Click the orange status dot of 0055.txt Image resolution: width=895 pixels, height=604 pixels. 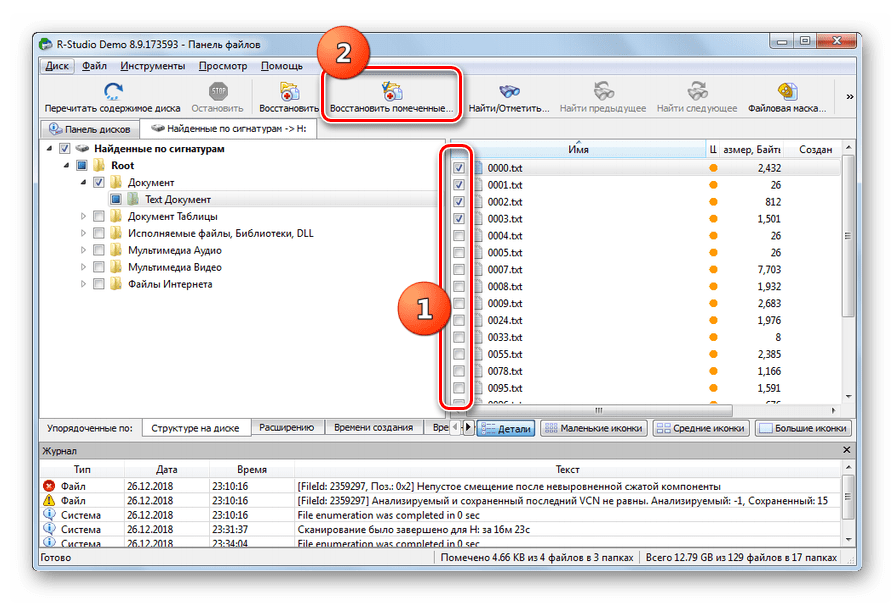coord(713,354)
